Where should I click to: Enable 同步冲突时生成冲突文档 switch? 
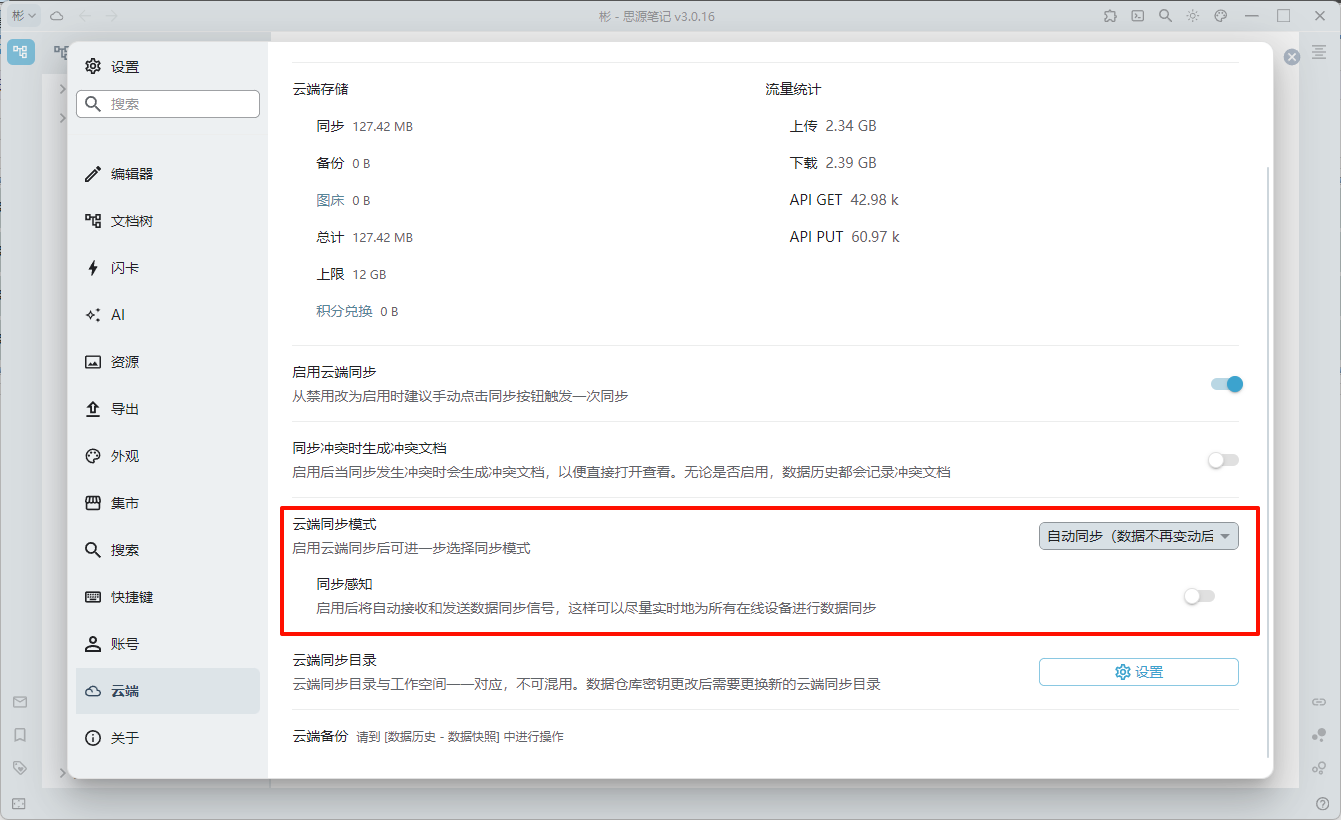(x=1223, y=460)
